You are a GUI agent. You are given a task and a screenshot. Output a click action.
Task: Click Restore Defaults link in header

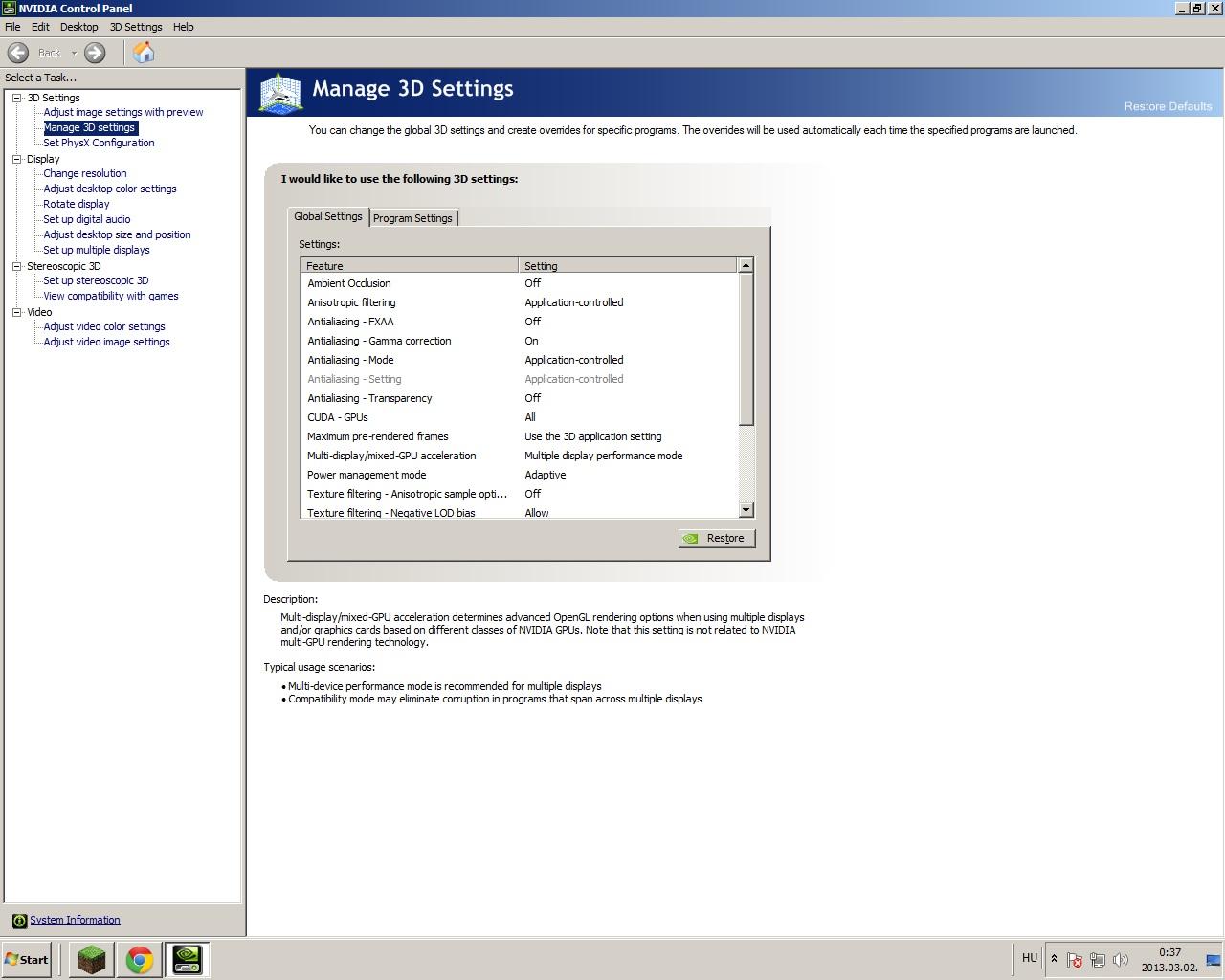(x=1168, y=106)
